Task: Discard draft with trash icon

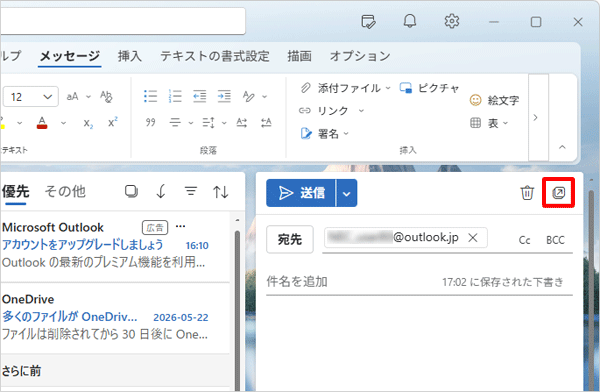Action: [x=527, y=192]
